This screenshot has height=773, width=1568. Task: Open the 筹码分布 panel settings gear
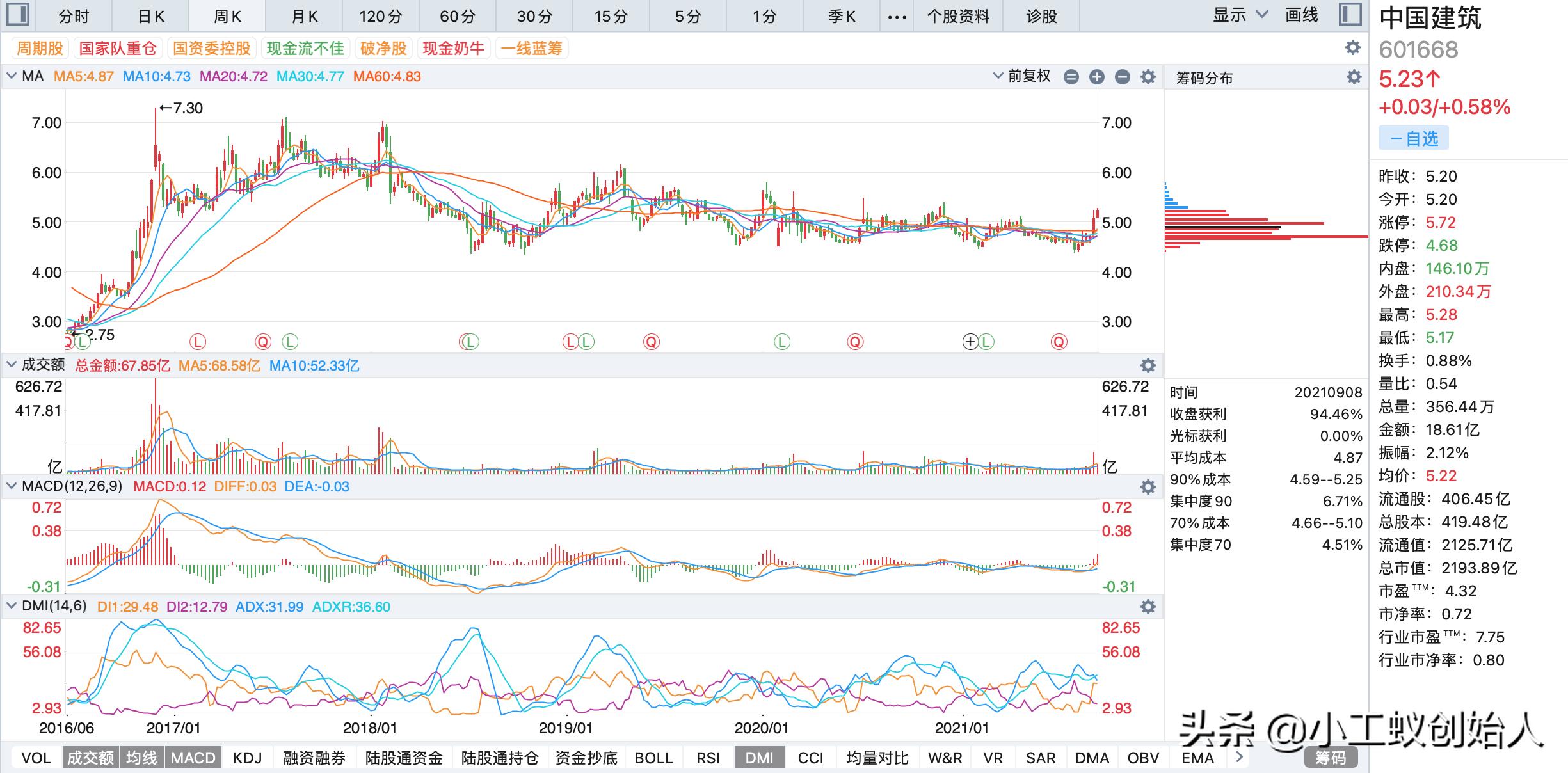1353,77
